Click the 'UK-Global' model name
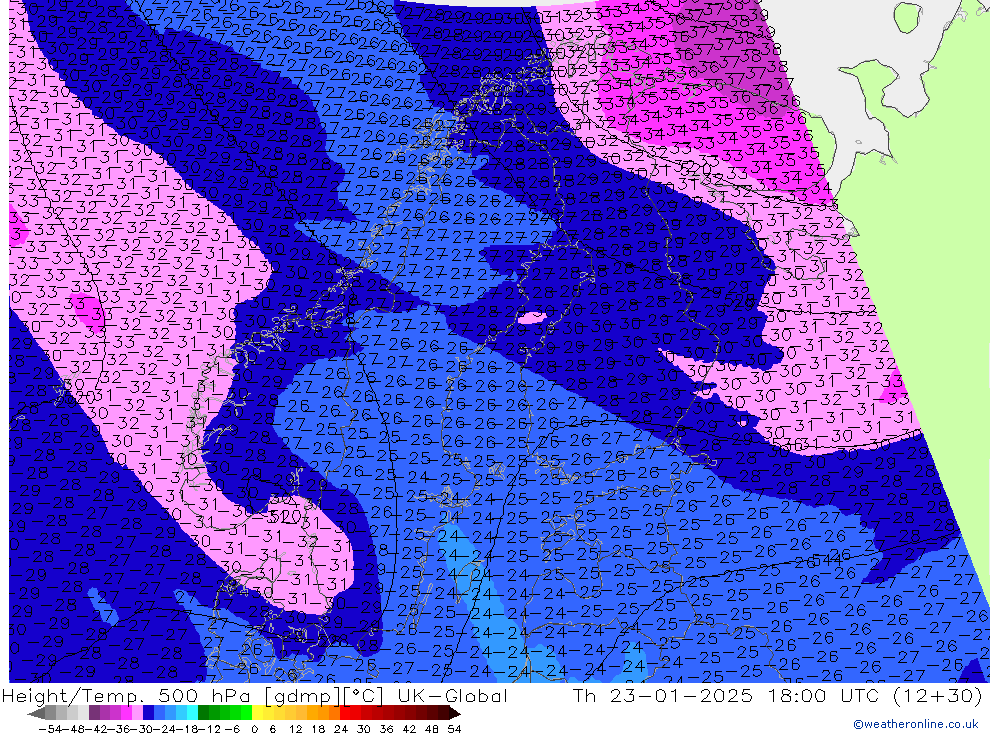 point(452,695)
